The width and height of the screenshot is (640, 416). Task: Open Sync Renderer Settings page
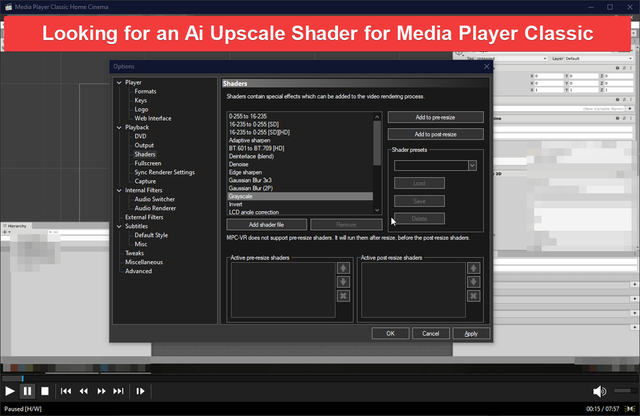tap(164, 172)
